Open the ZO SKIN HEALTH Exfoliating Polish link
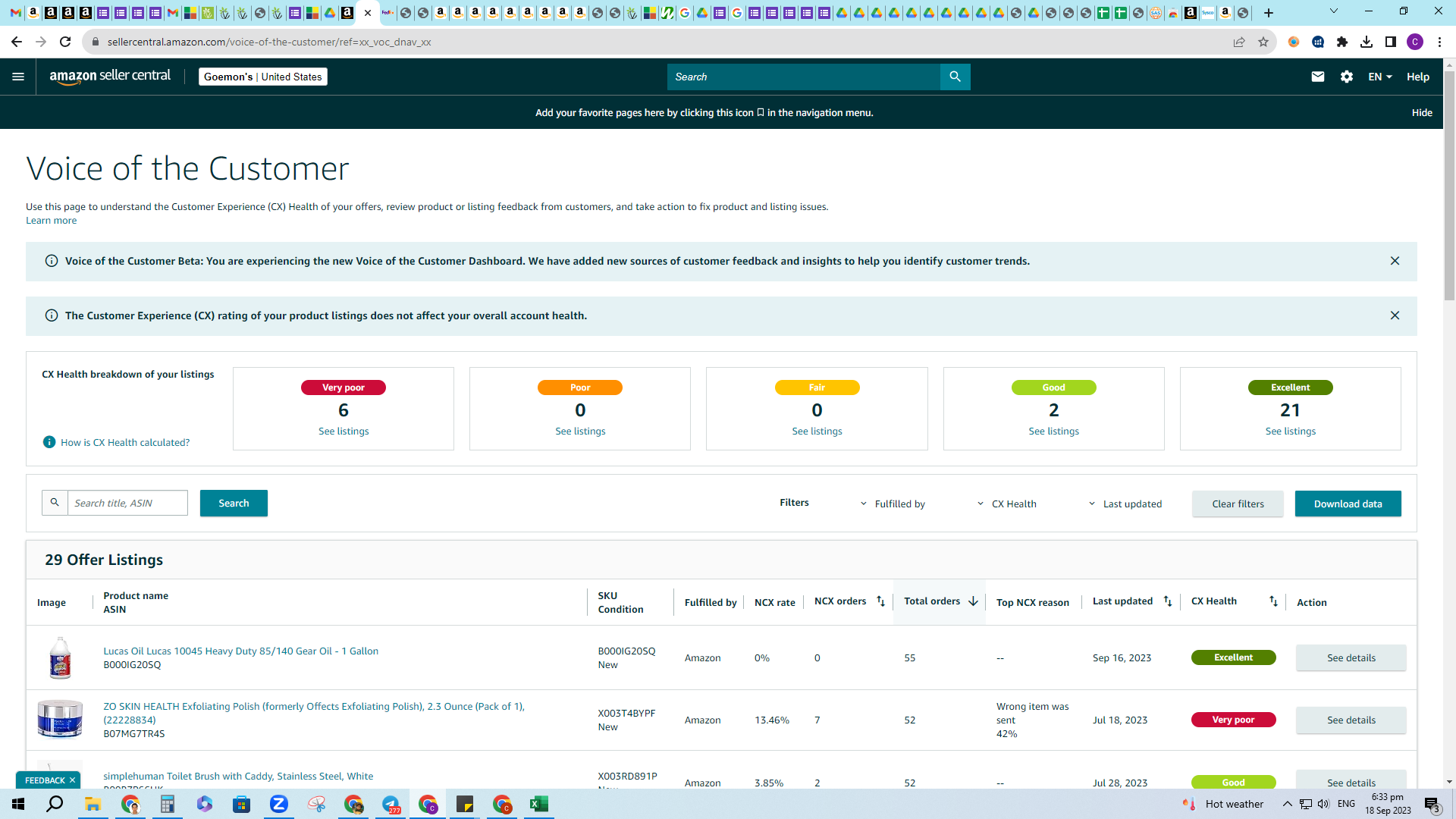The height and width of the screenshot is (819, 1456). pyautogui.click(x=314, y=713)
